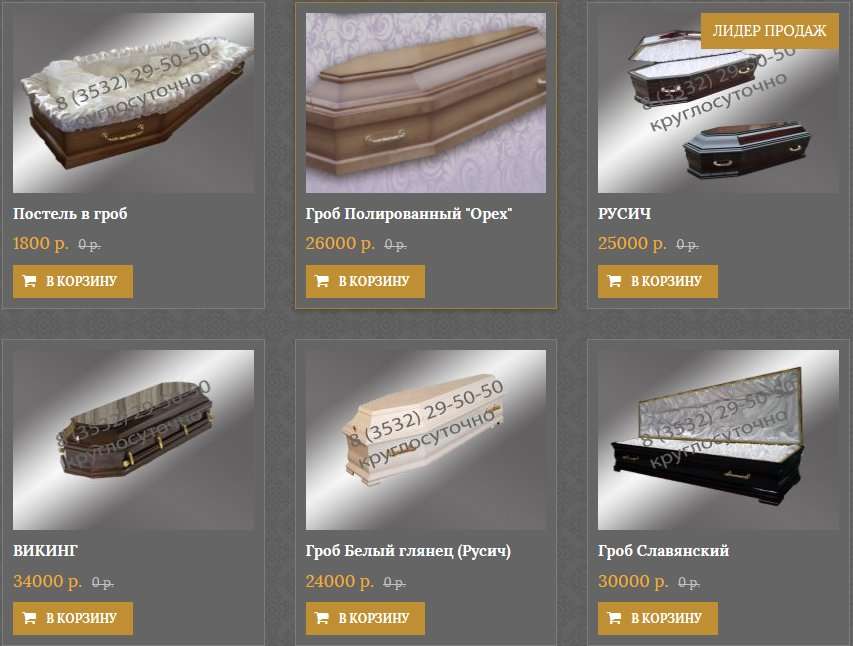The height and width of the screenshot is (646, 853).
Task: Add ВИКИНГ coffin to cart
Action: 73,618
